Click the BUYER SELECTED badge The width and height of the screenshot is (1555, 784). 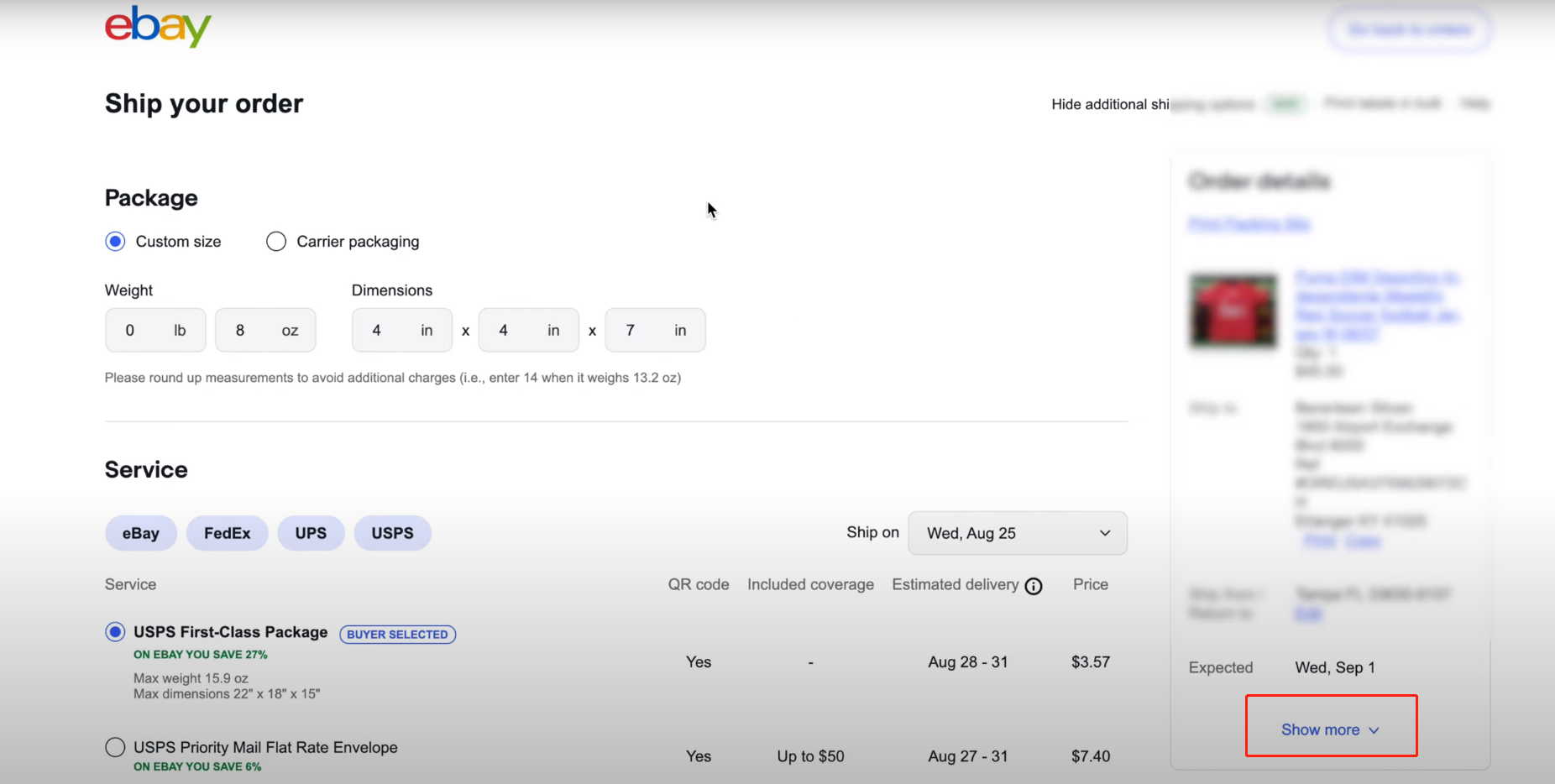(x=398, y=635)
